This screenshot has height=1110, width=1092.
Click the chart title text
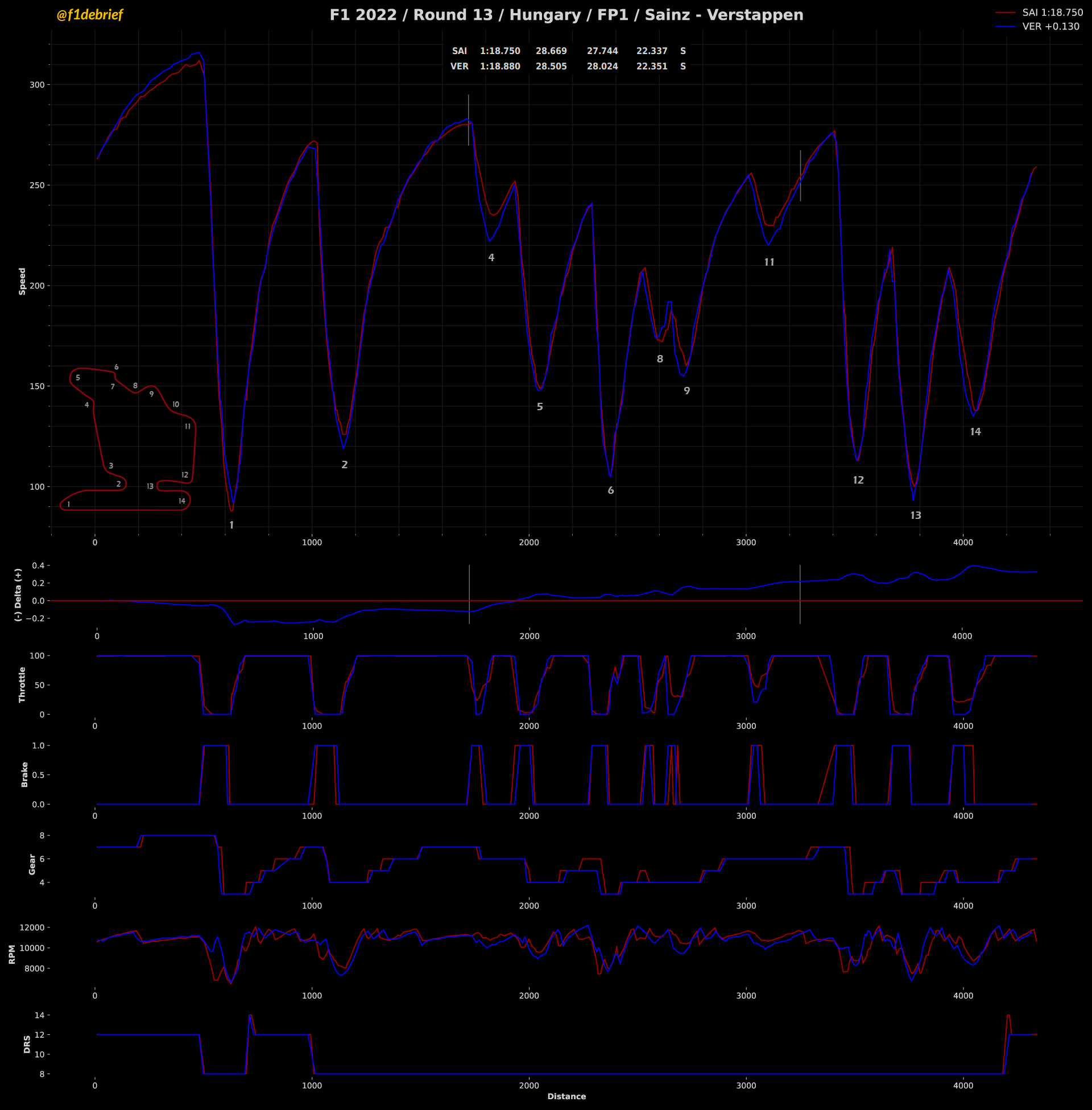click(x=566, y=15)
